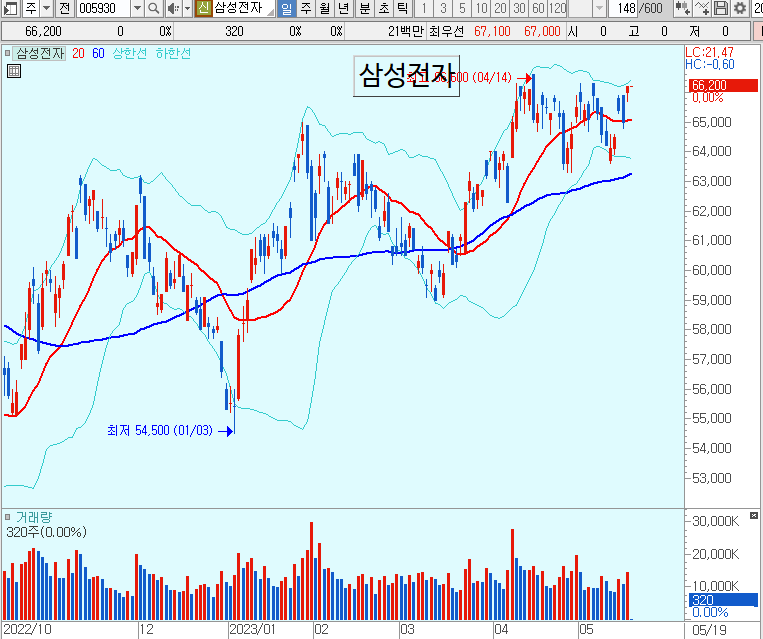Click the 05/19 date label

(x=709, y=630)
